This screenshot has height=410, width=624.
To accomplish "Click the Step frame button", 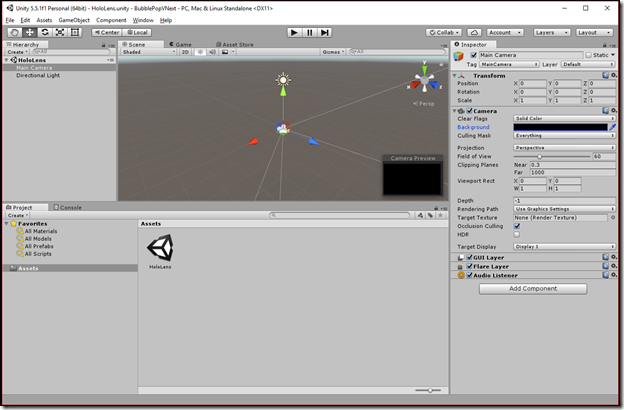I will point(325,32).
